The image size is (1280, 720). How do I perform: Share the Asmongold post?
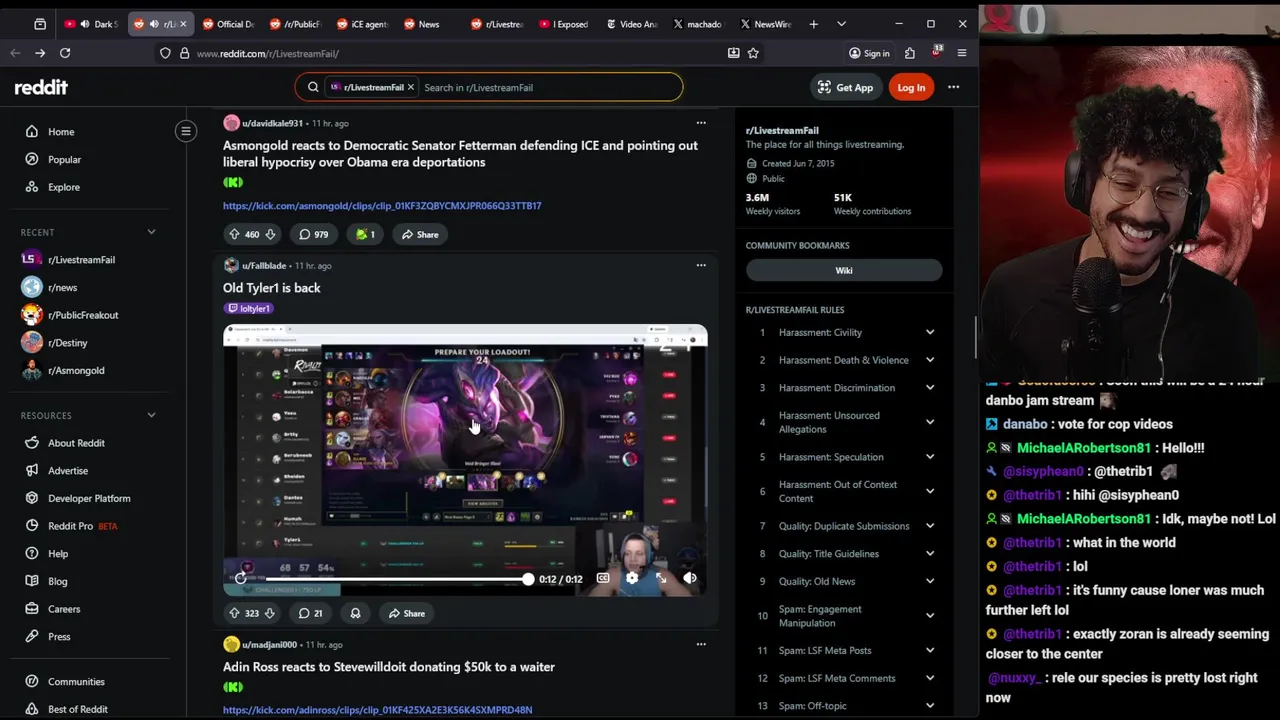[x=420, y=234]
